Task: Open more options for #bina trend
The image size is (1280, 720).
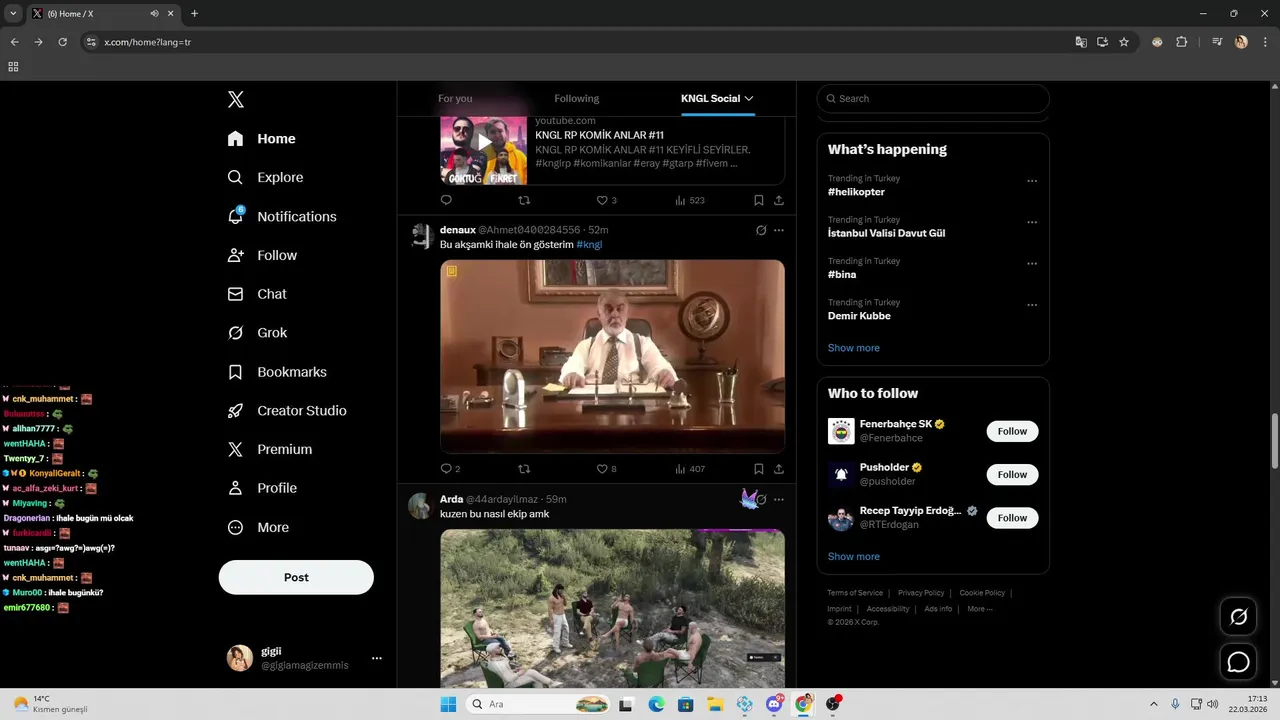Action: (x=1032, y=264)
